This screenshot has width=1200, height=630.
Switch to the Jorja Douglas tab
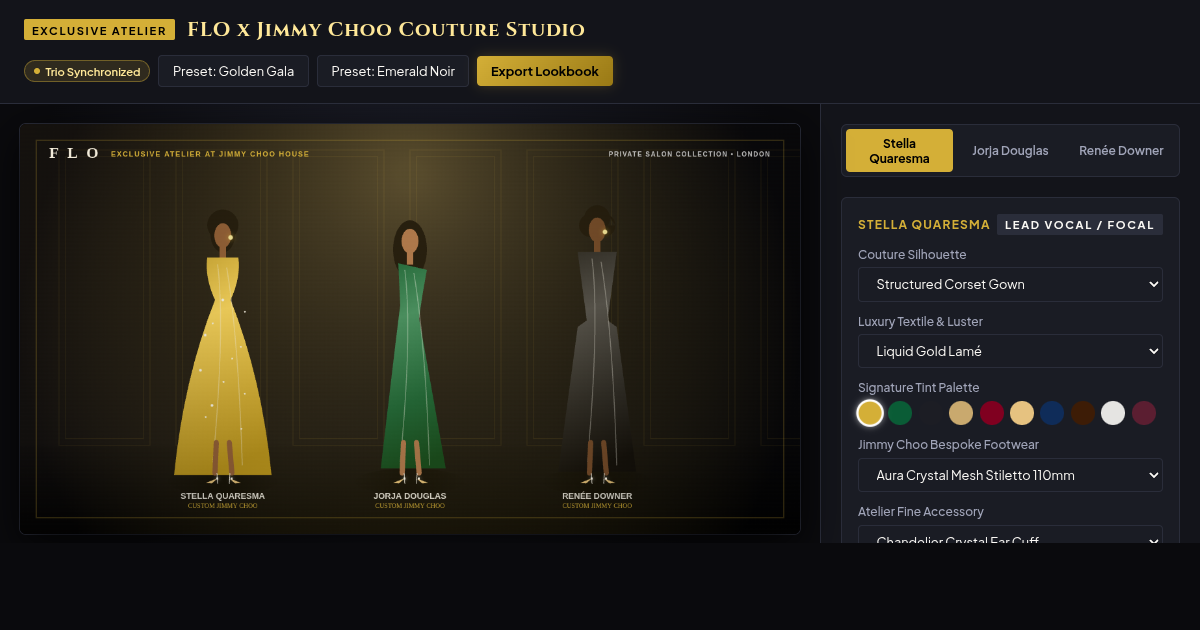click(1010, 151)
